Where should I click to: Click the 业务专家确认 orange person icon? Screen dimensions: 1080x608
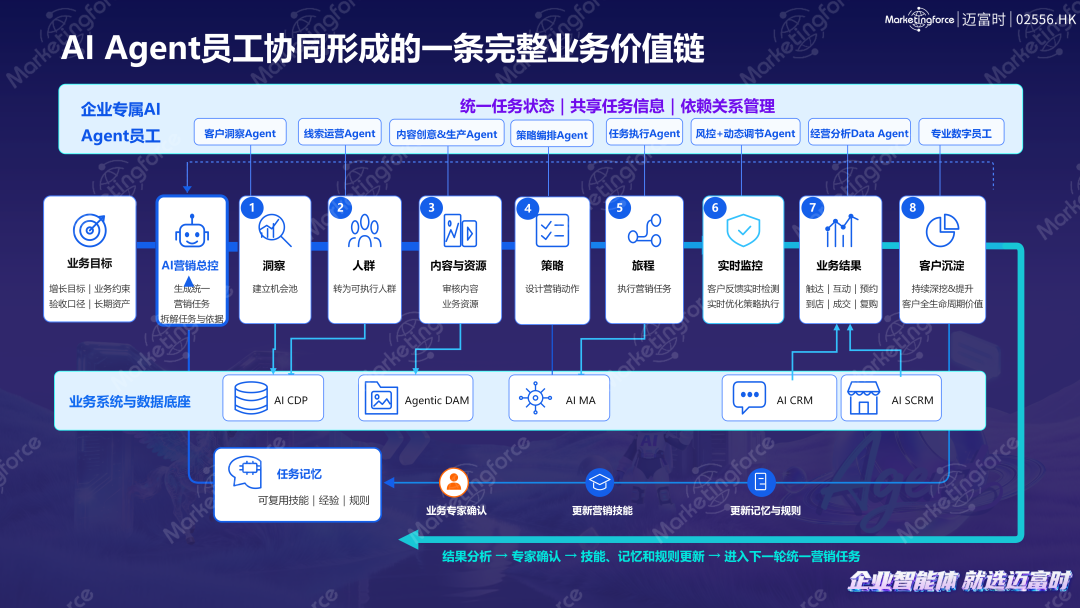[x=454, y=482]
